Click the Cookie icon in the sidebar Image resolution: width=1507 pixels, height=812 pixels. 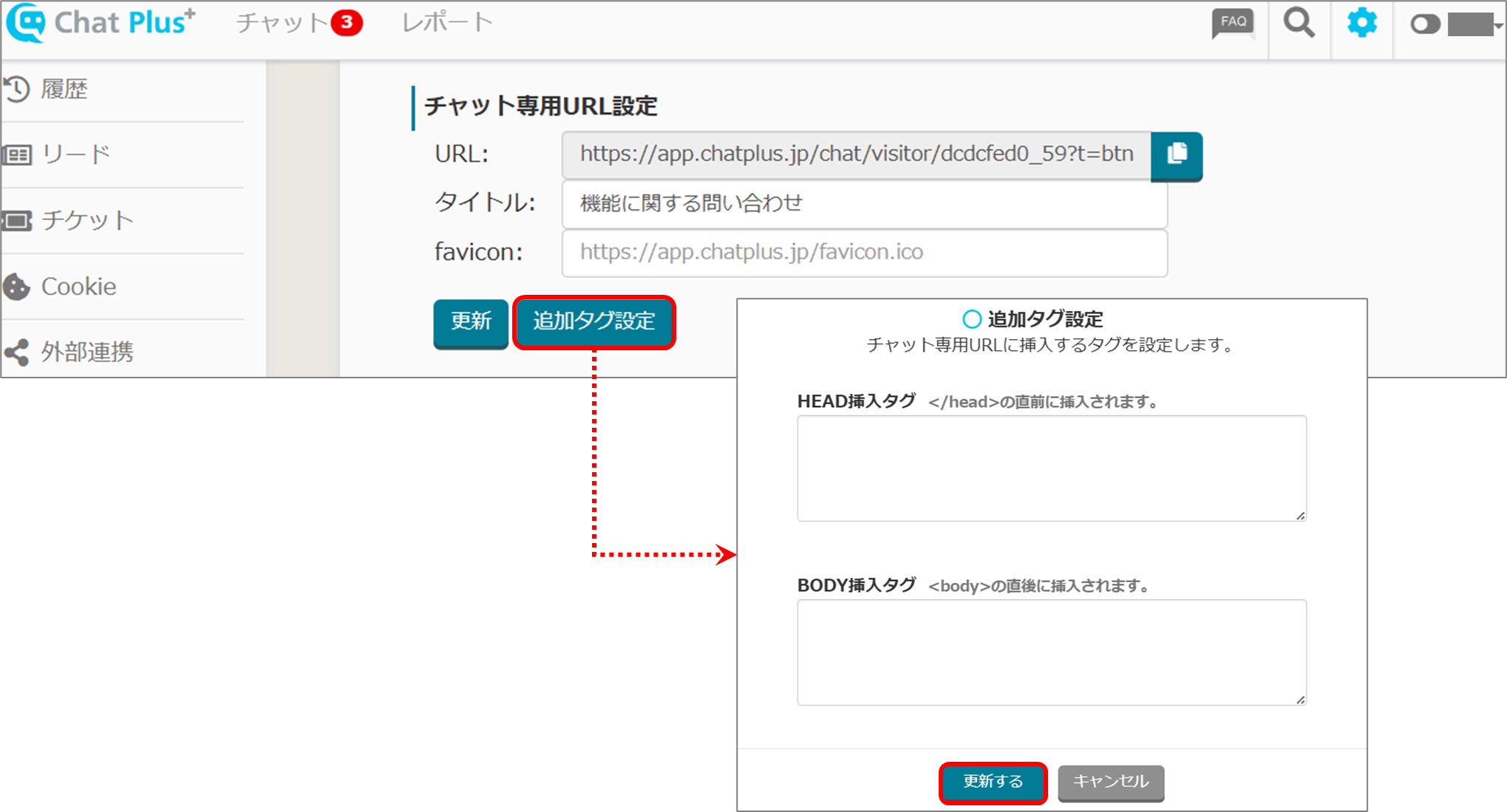17,287
